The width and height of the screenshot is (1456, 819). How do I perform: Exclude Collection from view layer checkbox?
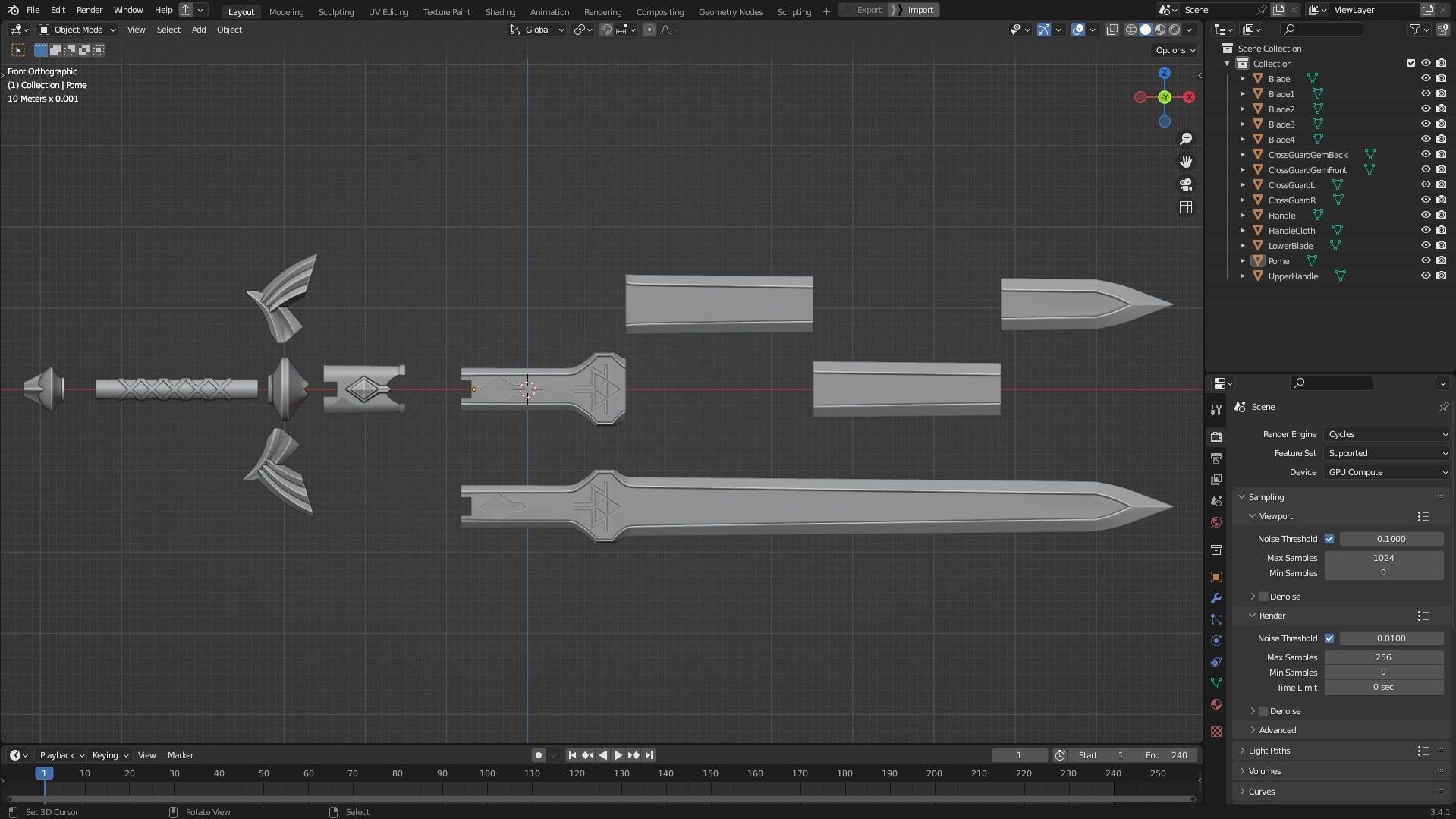(1411, 63)
